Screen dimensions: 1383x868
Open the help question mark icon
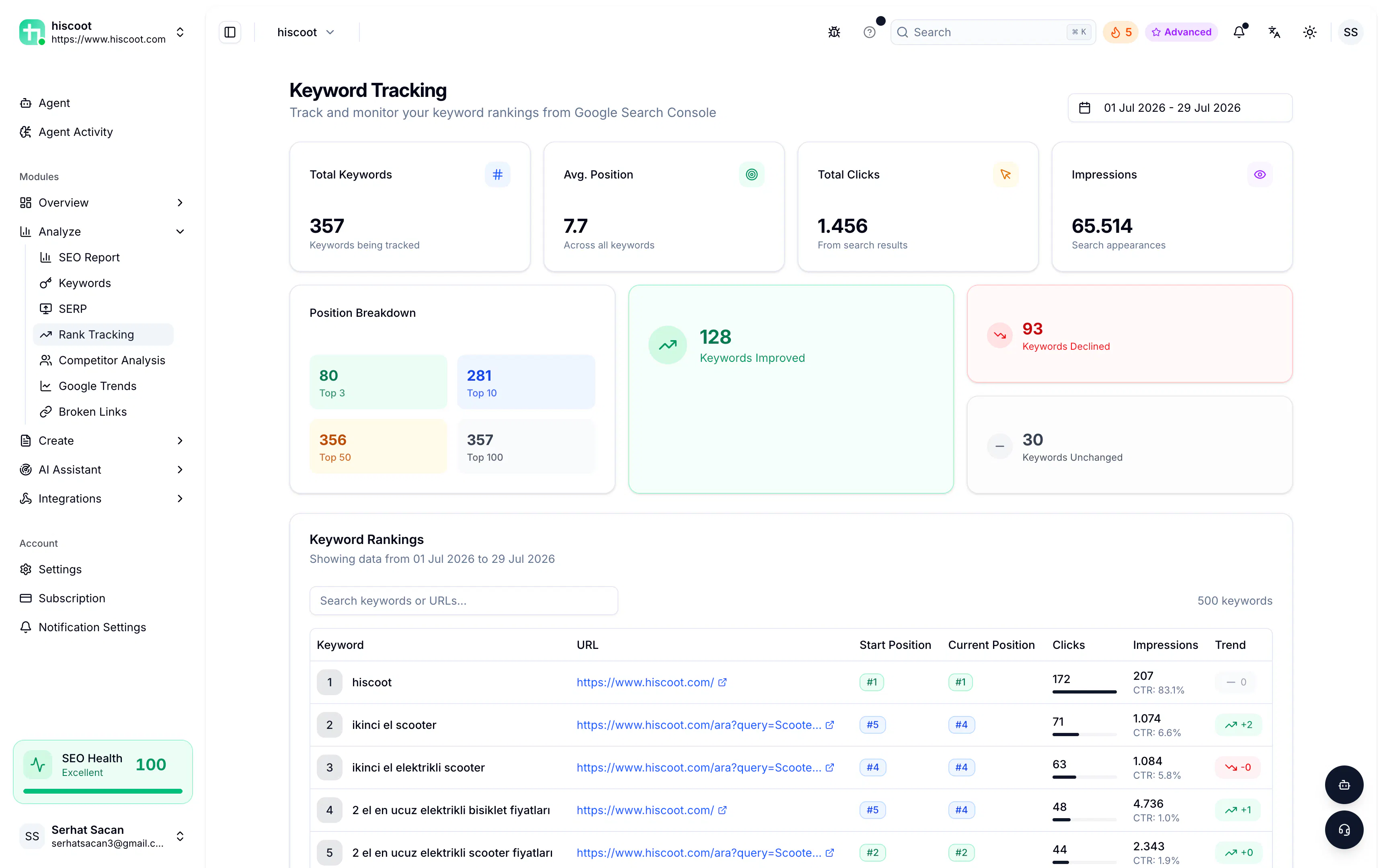869,32
